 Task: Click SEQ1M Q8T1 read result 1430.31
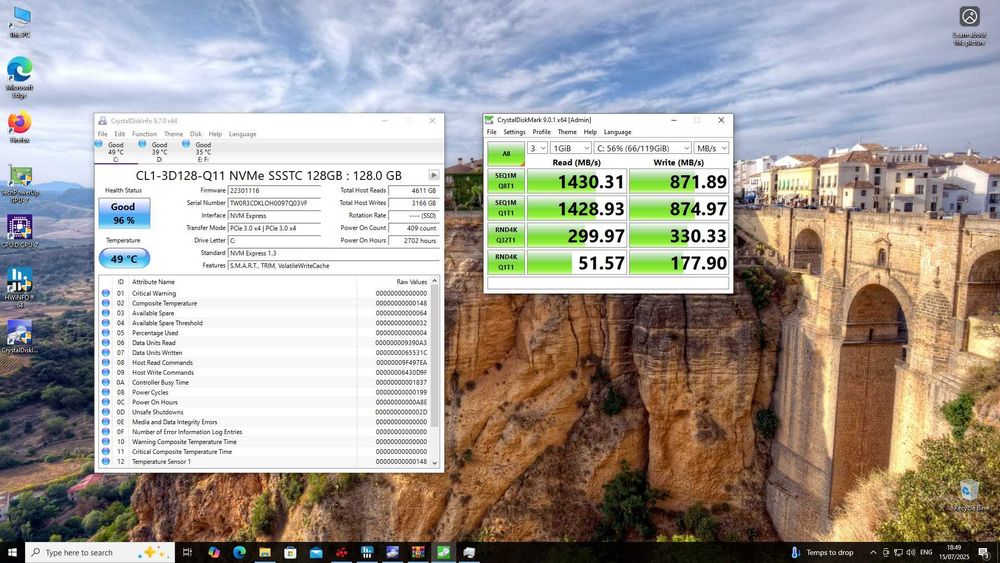tap(577, 181)
